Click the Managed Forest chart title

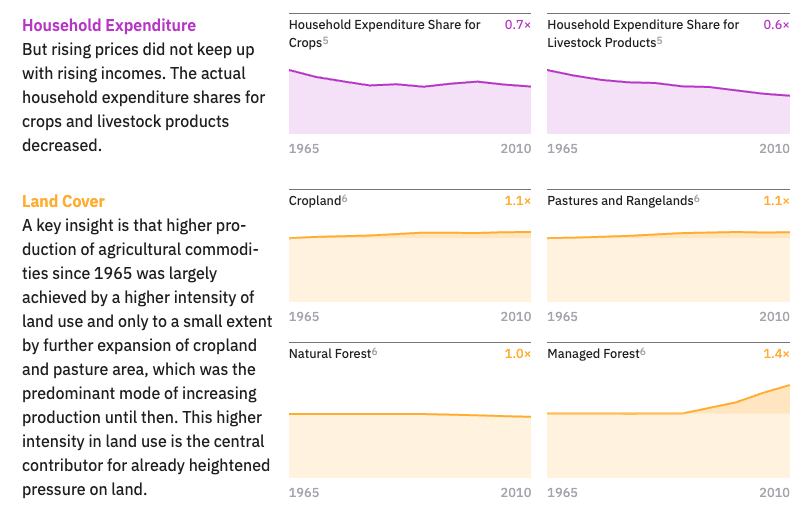pyautogui.click(x=592, y=354)
